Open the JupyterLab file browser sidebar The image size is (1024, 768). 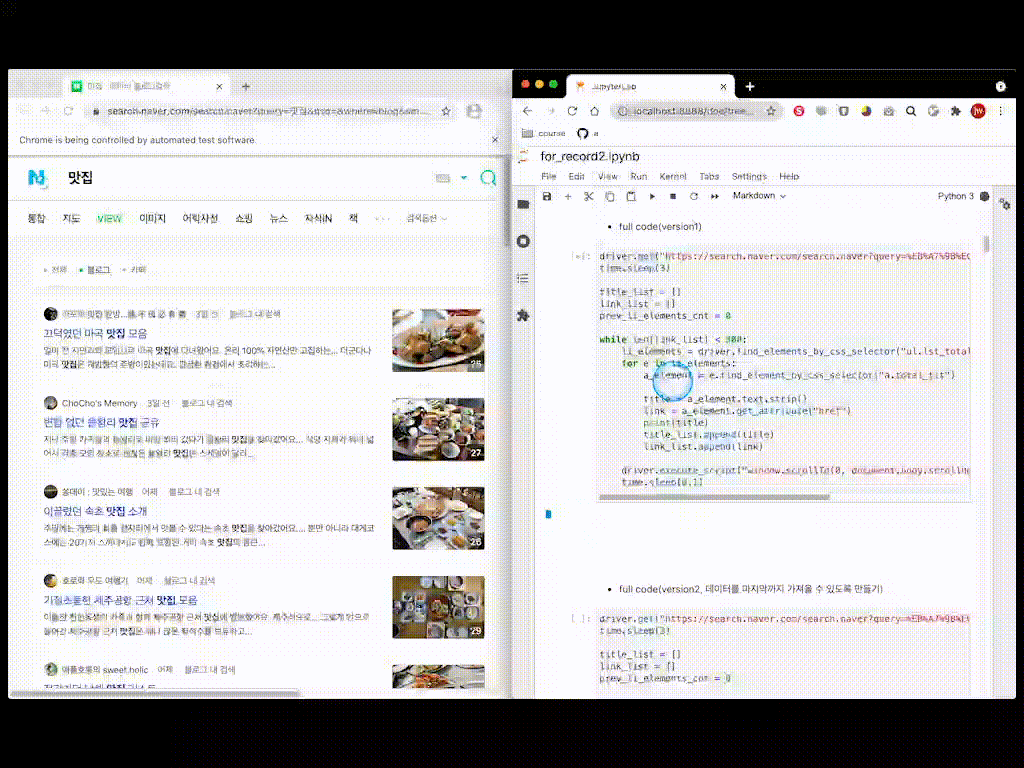(523, 204)
